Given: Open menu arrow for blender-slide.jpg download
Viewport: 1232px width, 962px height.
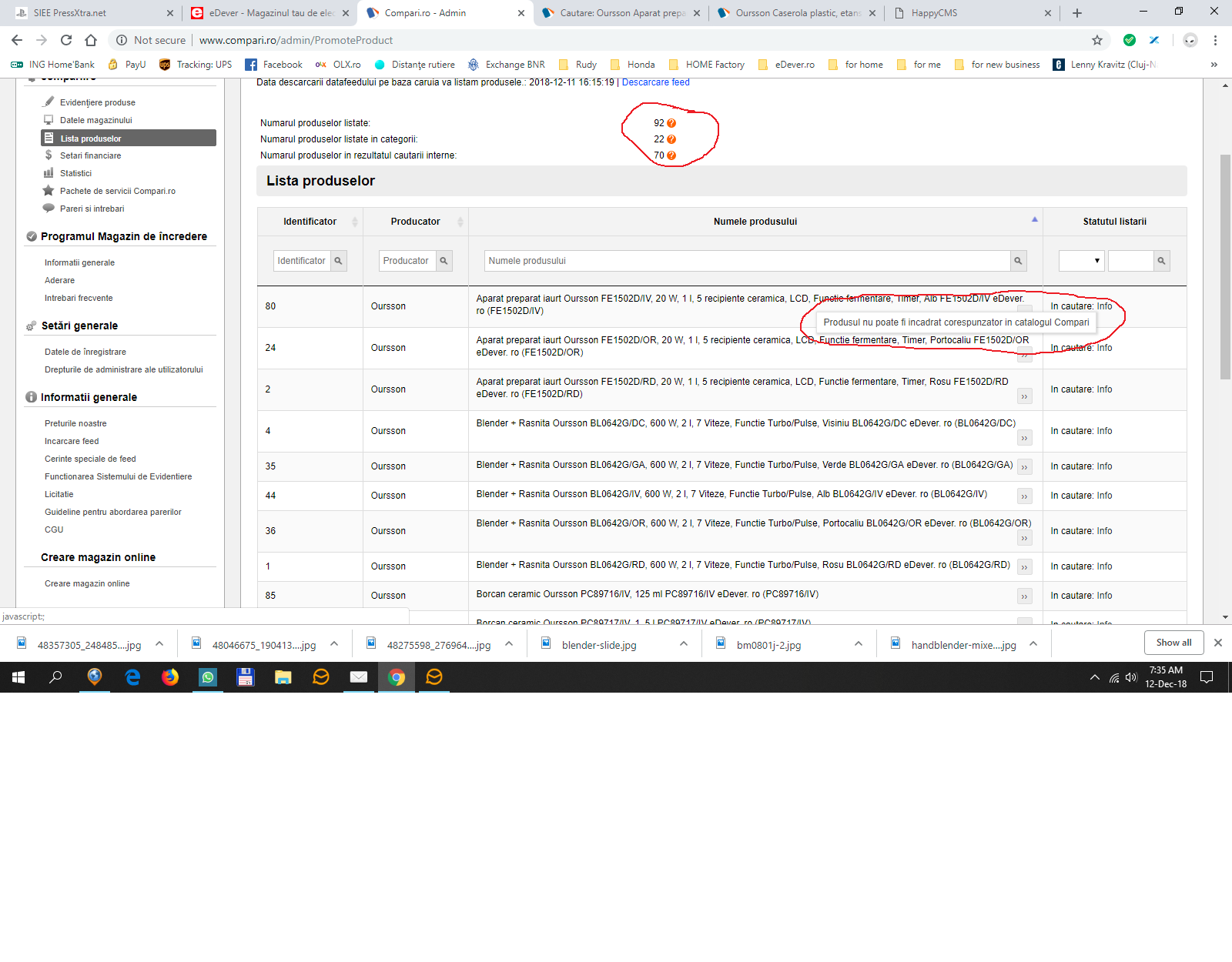Looking at the screenshot, I should click(x=684, y=644).
